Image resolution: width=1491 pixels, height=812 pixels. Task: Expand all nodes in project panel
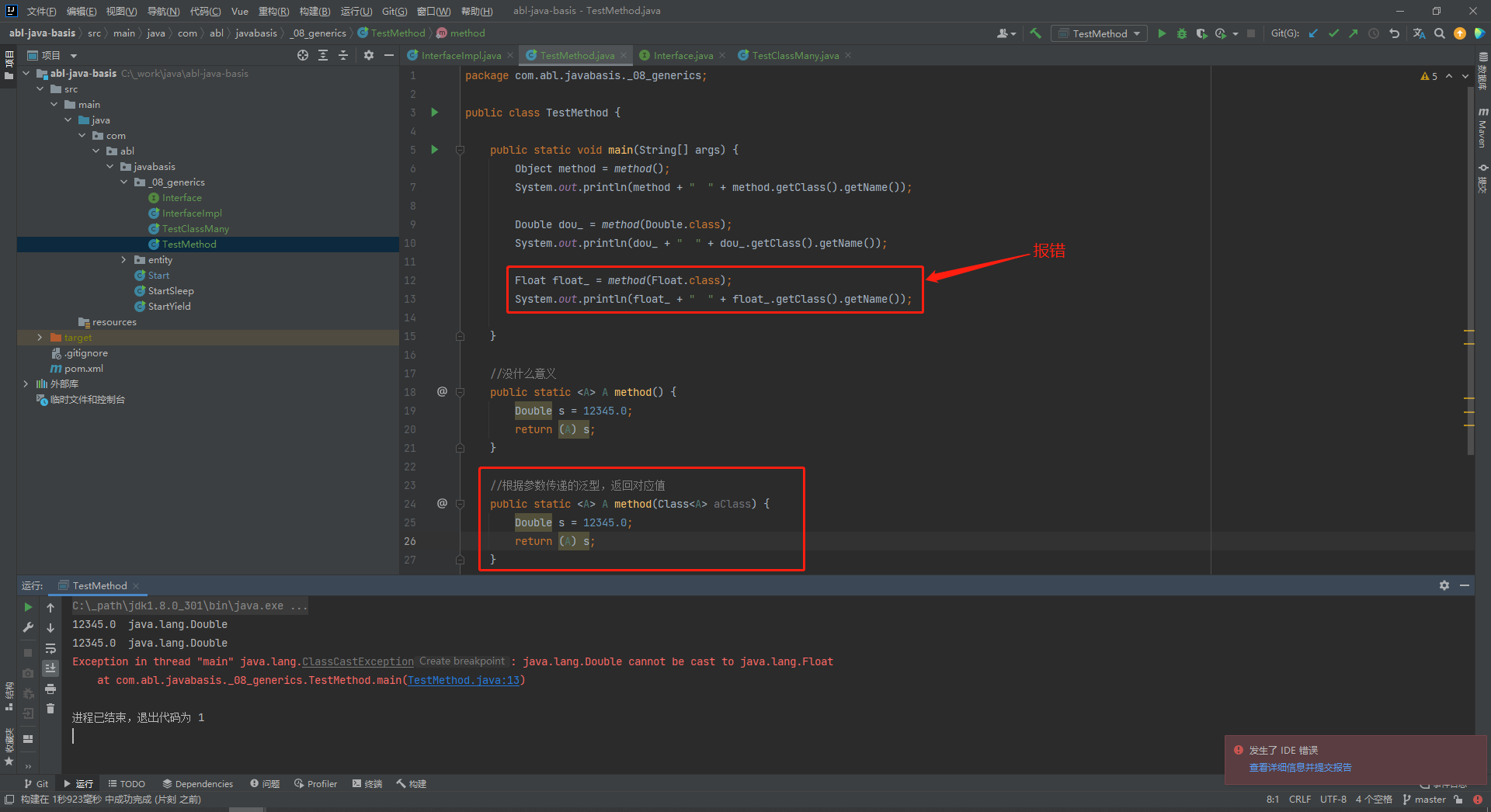323,55
